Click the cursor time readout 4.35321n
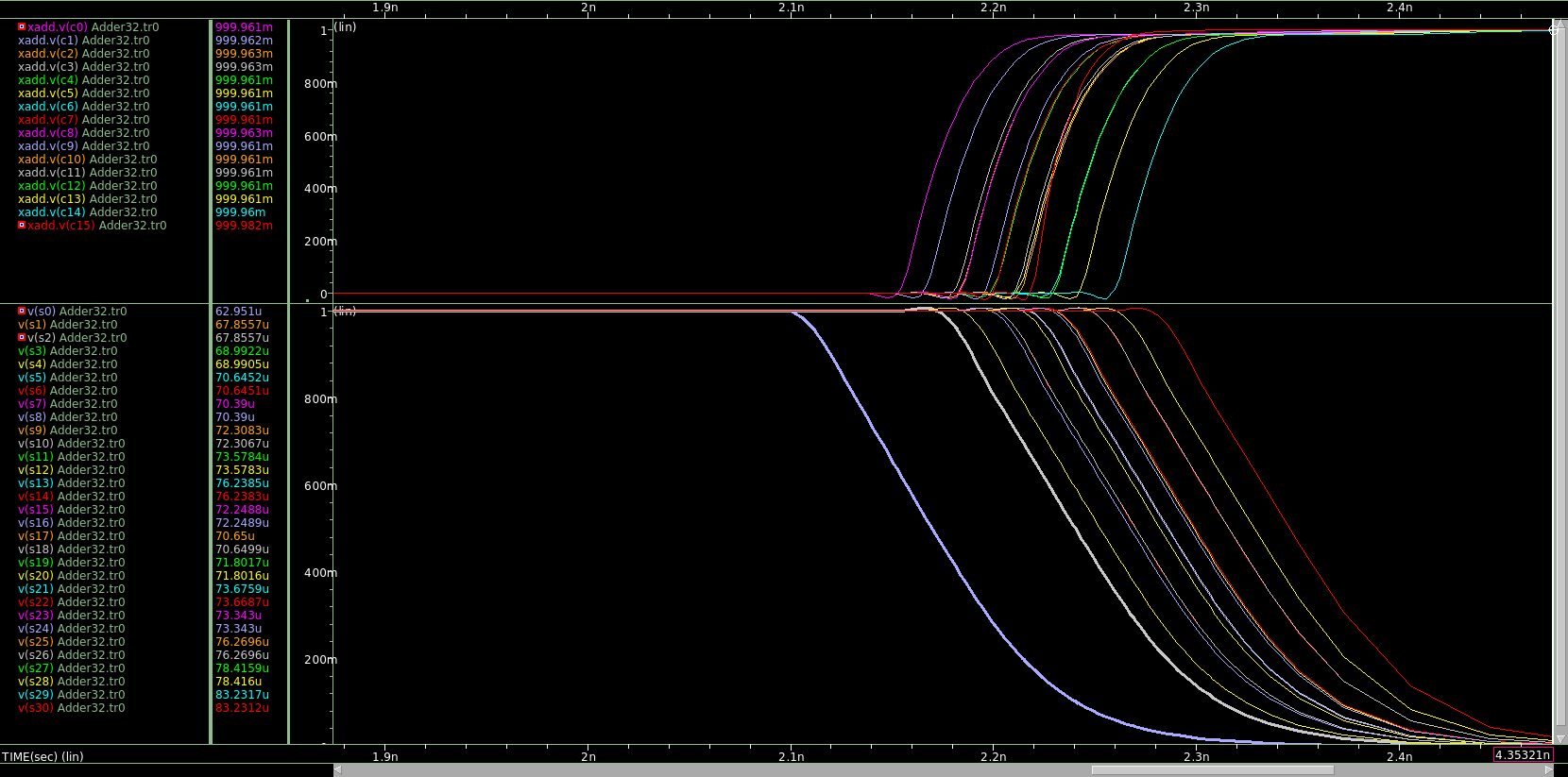The height and width of the screenshot is (777, 1568). 1523,755
